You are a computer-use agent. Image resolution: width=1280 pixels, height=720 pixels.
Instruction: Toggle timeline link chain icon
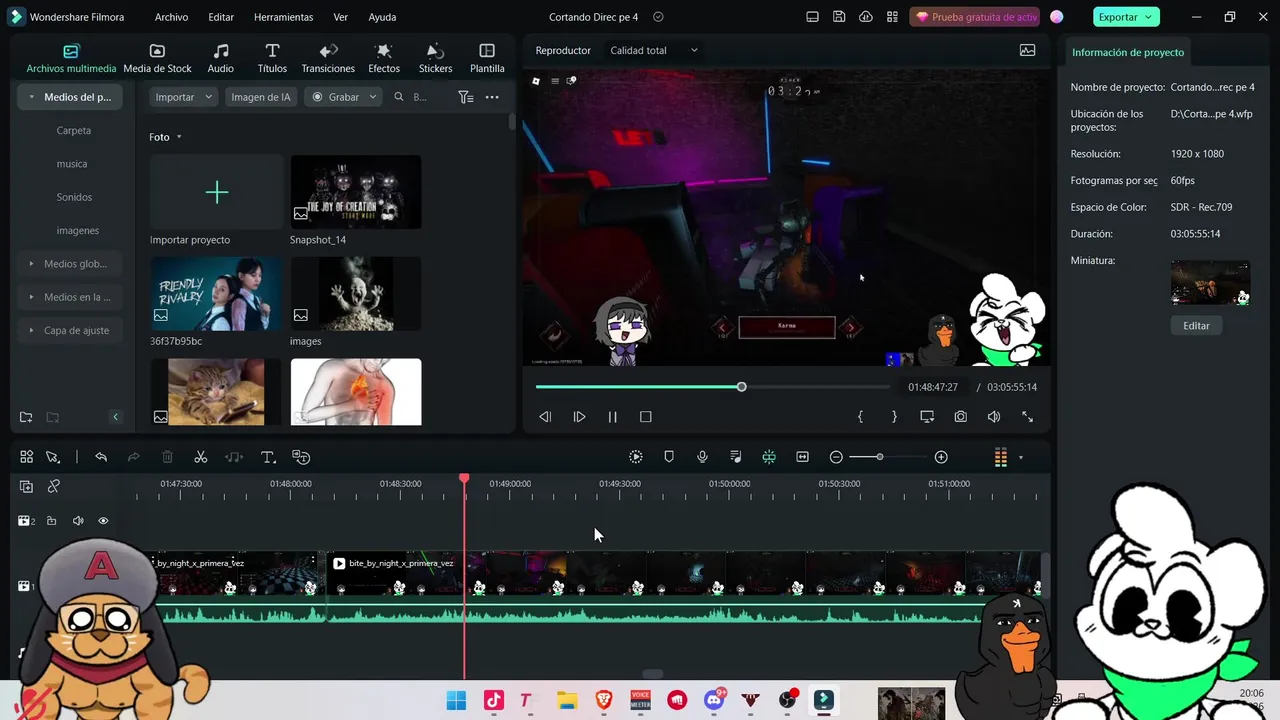coord(54,486)
